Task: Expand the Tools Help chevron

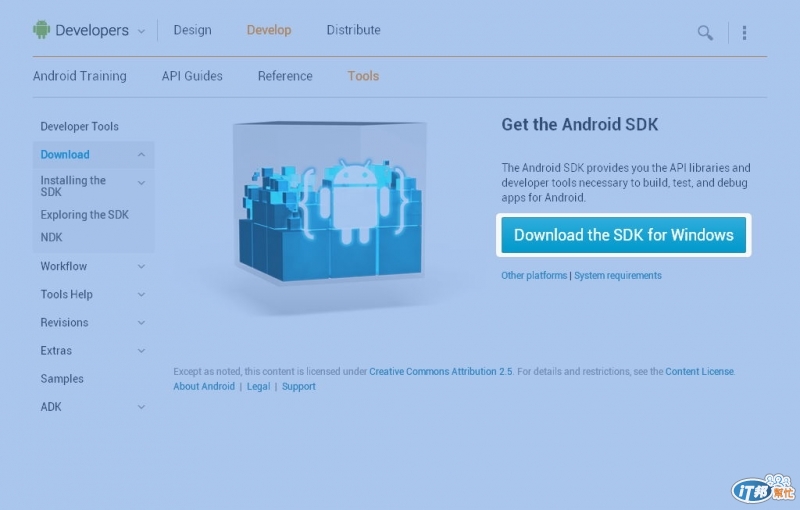Action: coord(141,294)
